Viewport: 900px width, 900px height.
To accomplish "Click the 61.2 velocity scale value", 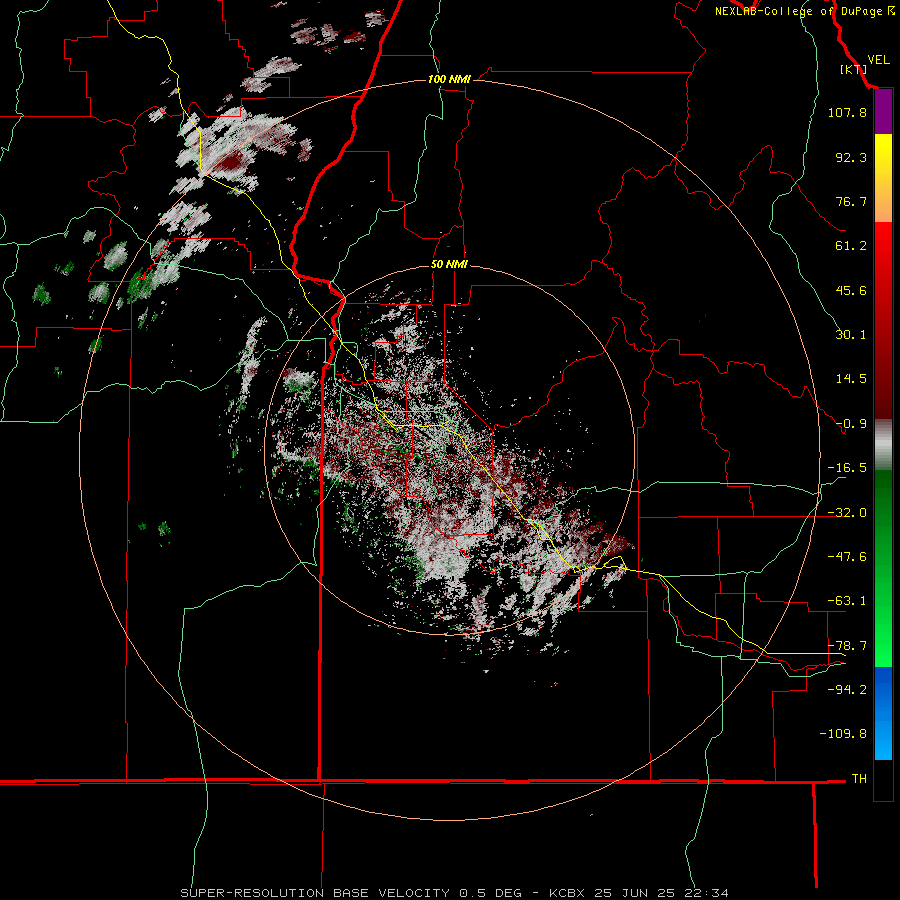I will click(x=851, y=246).
